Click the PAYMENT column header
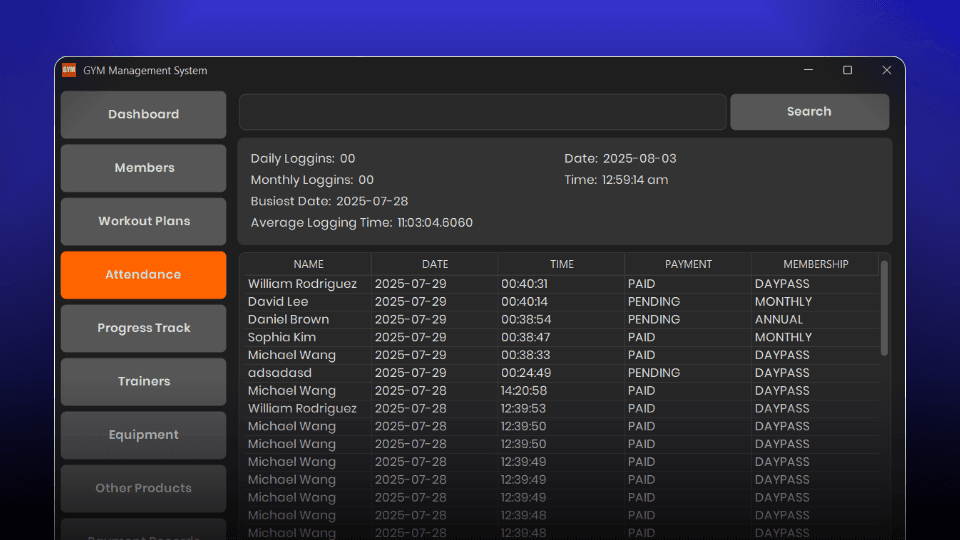960x540 pixels. pyautogui.click(x=688, y=264)
